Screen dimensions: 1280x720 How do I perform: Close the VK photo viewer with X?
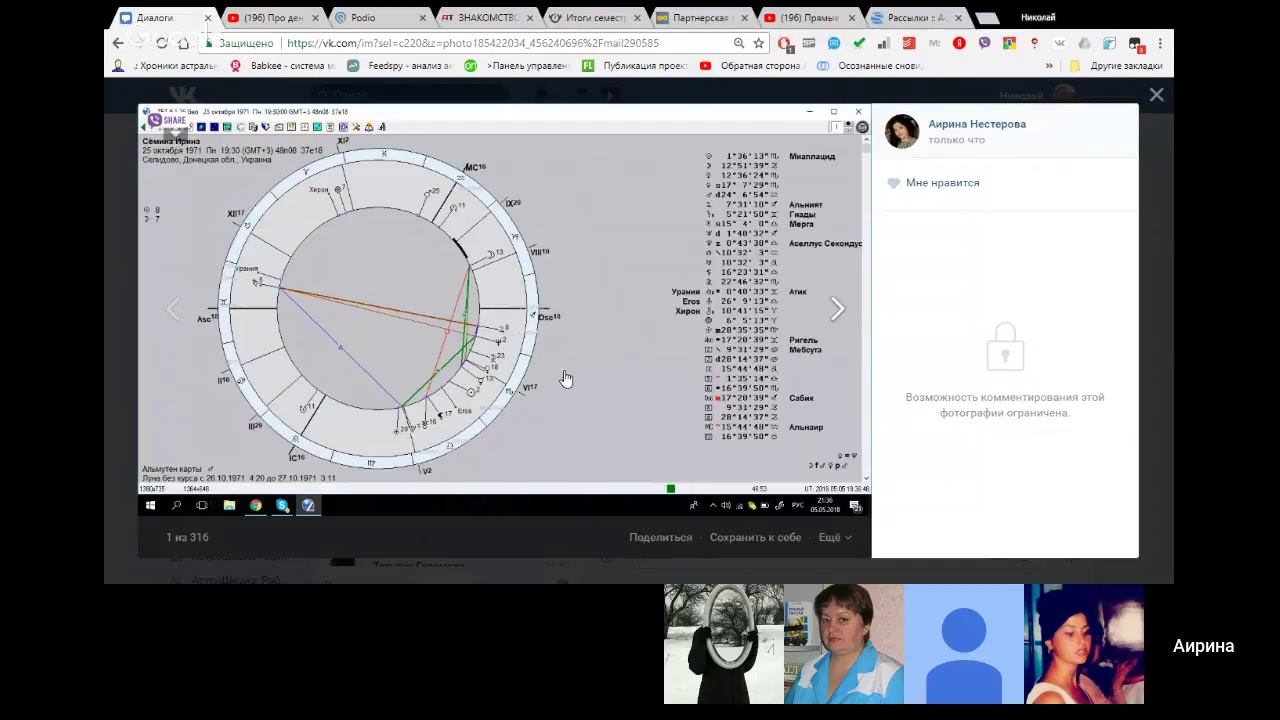point(1156,95)
